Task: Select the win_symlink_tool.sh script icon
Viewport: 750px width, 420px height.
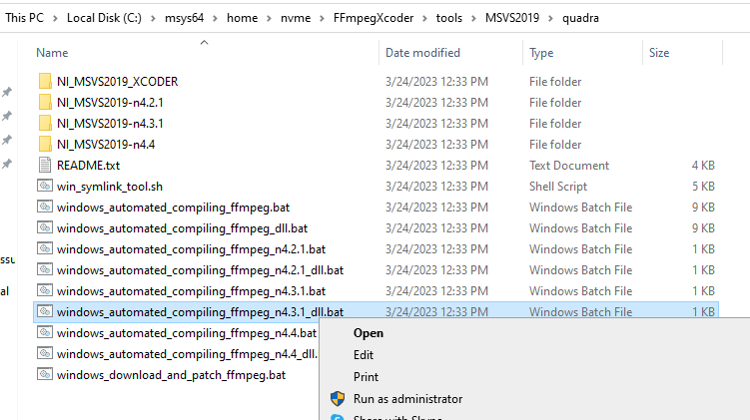Action: [x=45, y=186]
